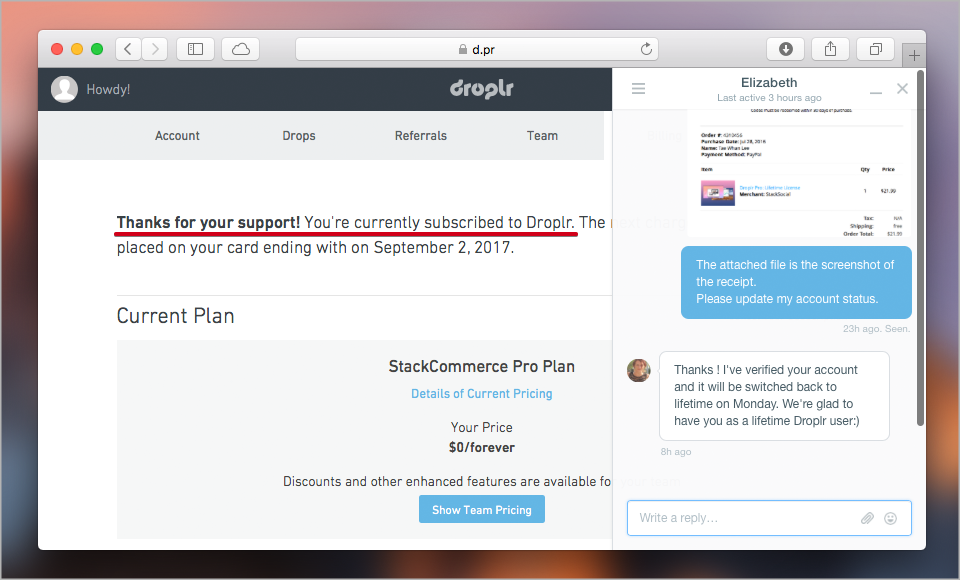Toggle the Safari sidebar button
The width and height of the screenshot is (960, 580).
[195, 49]
